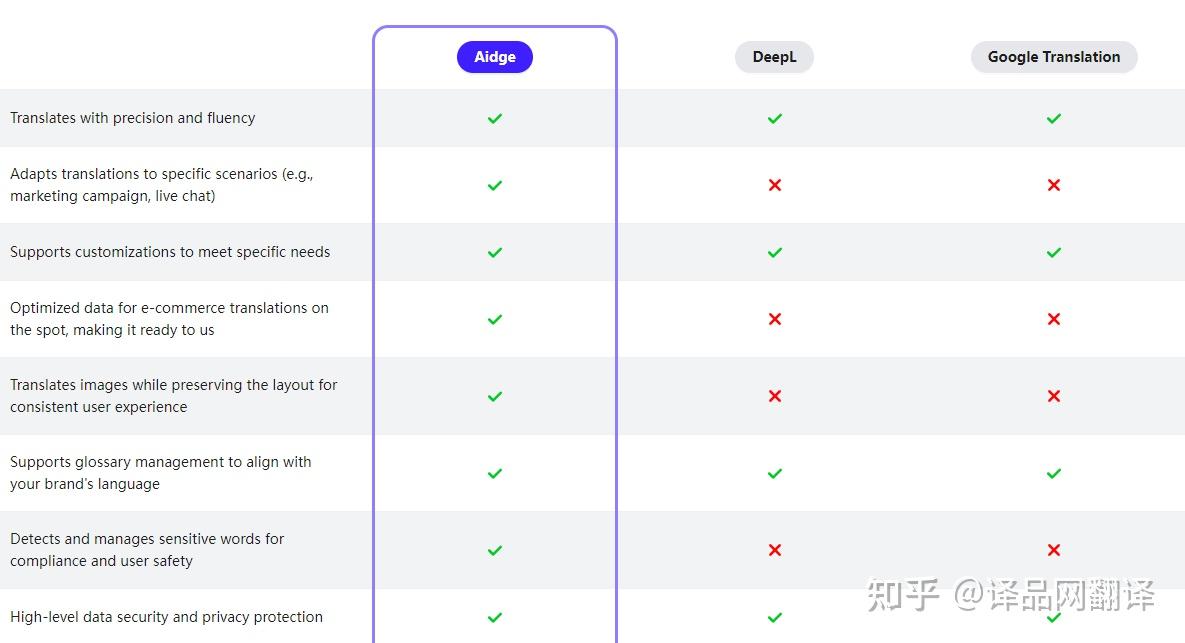Click DeepL red cross for image translation

point(774,396)
